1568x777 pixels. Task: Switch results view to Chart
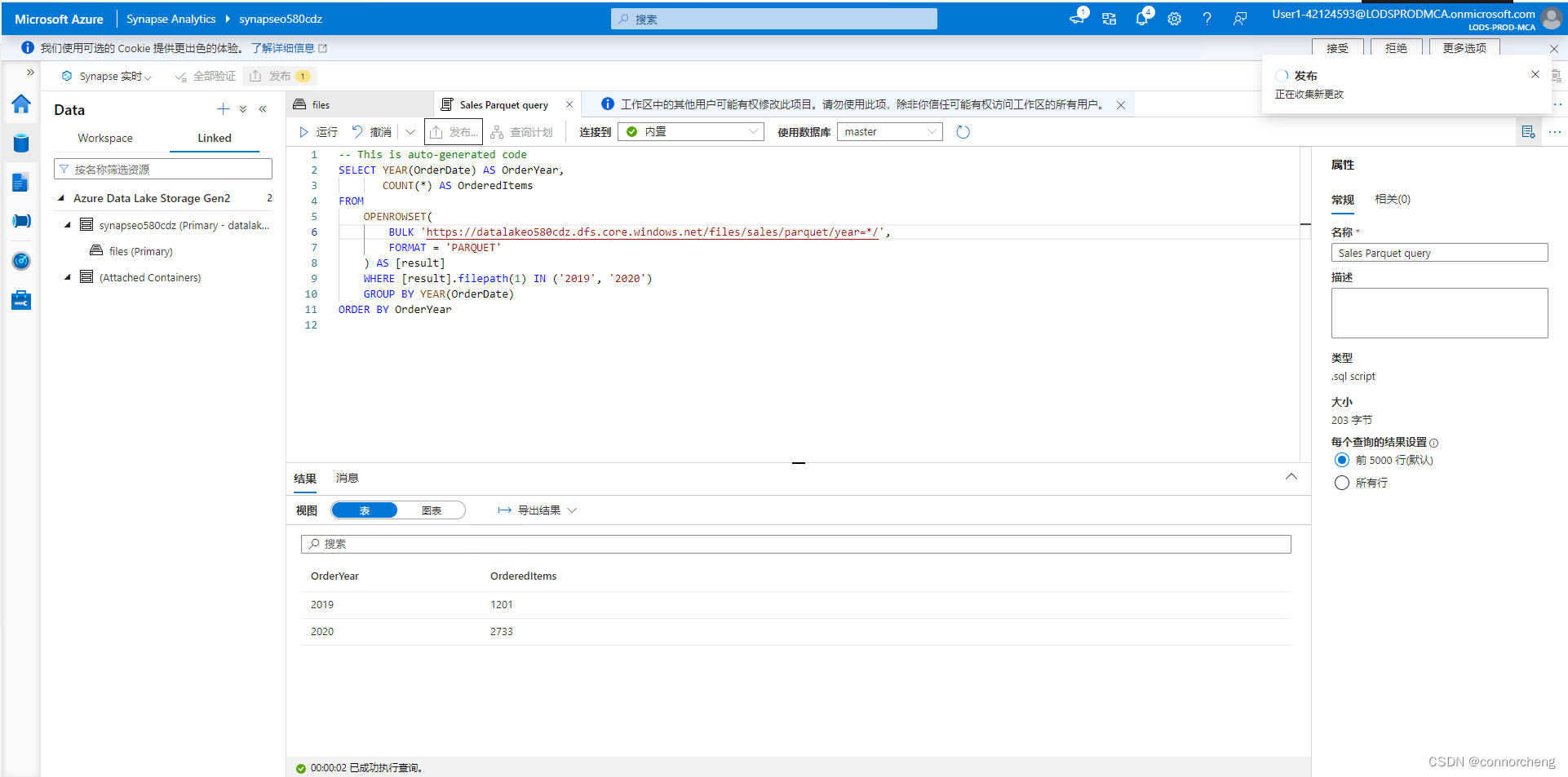pos(432,510)
